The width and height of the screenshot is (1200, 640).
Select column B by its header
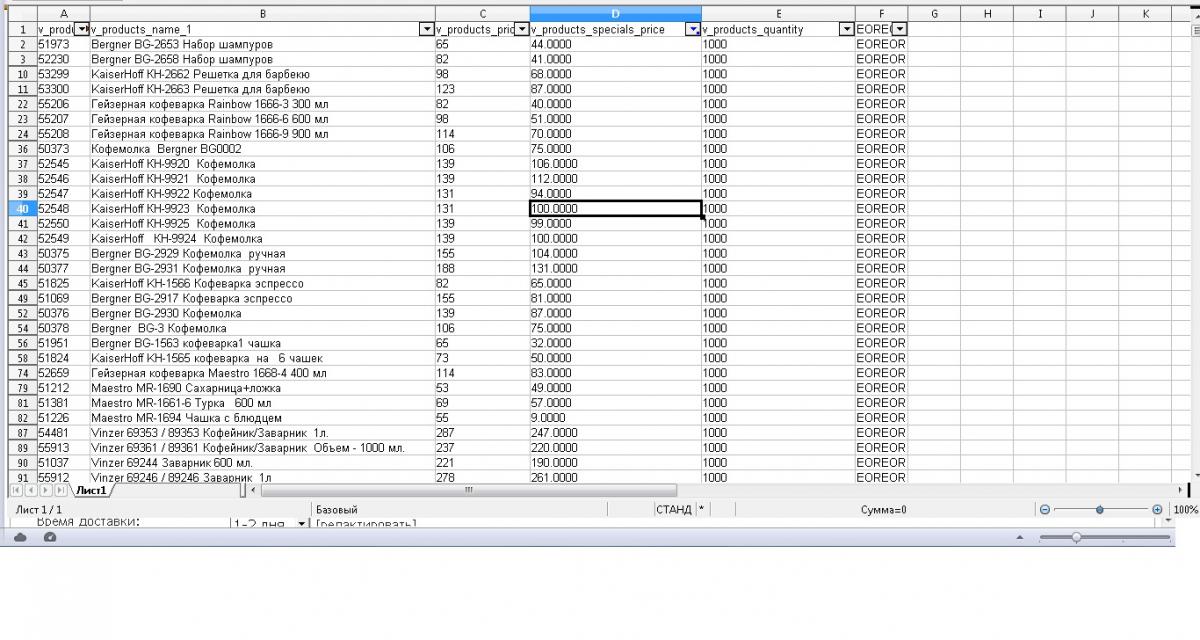click(x=262, y=14)
